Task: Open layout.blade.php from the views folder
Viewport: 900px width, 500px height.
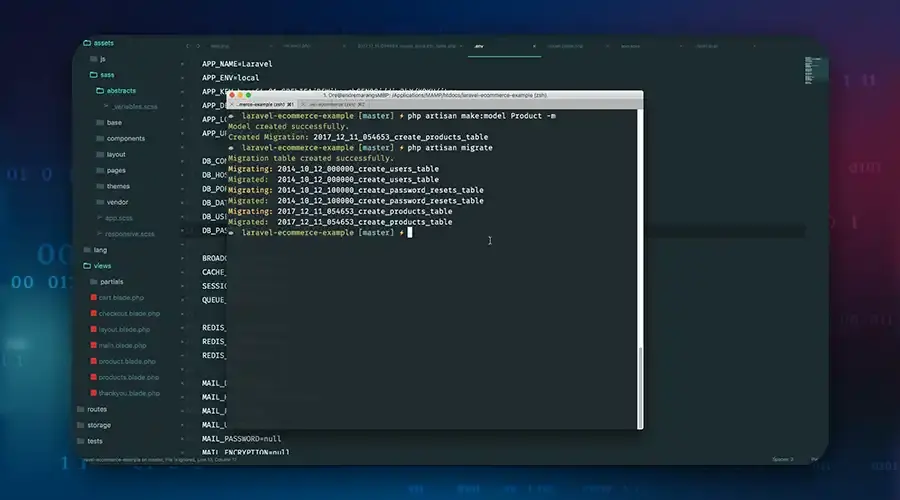Action: [x=124, y=329]
